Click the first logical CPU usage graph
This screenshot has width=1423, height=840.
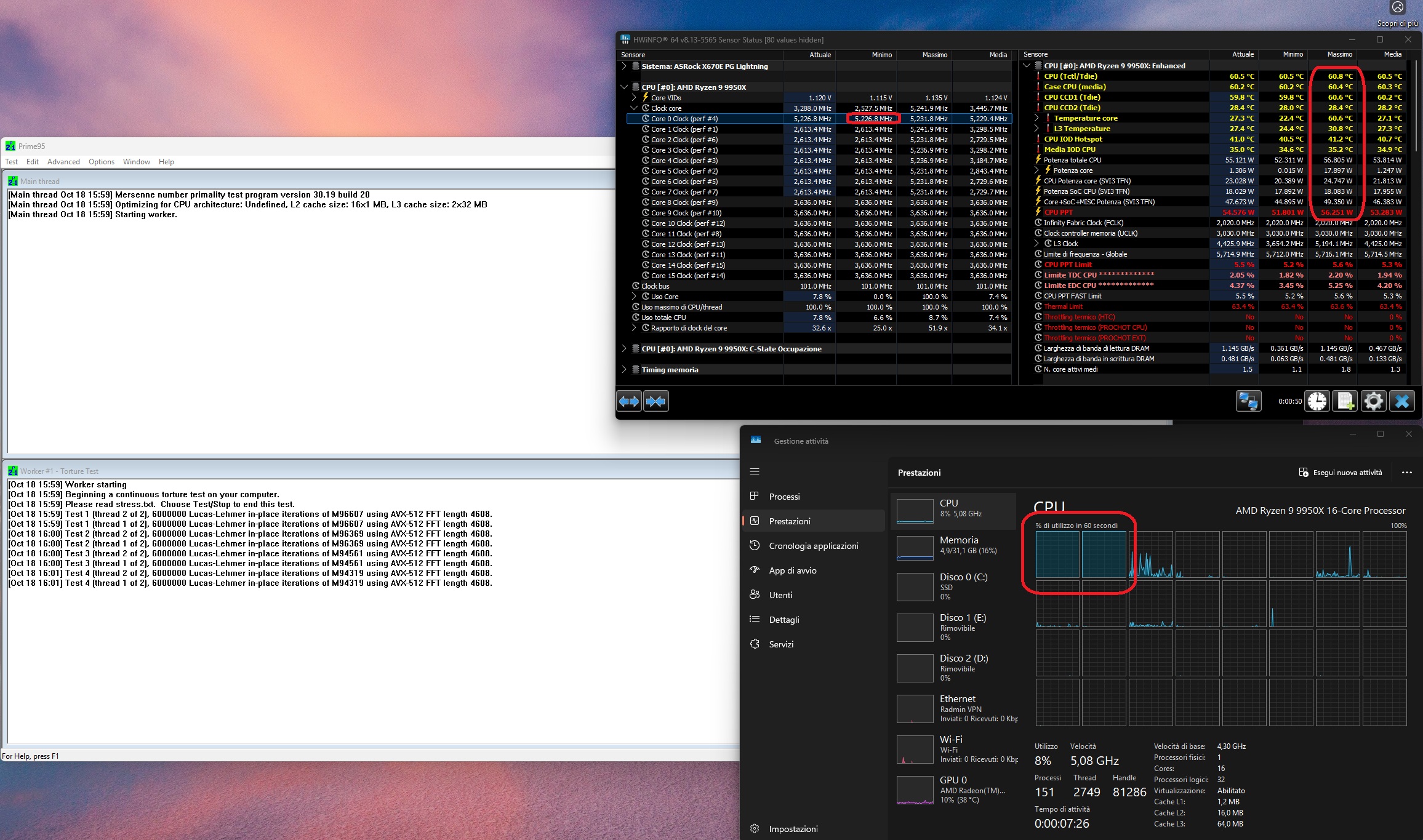tap(1057, 554)
